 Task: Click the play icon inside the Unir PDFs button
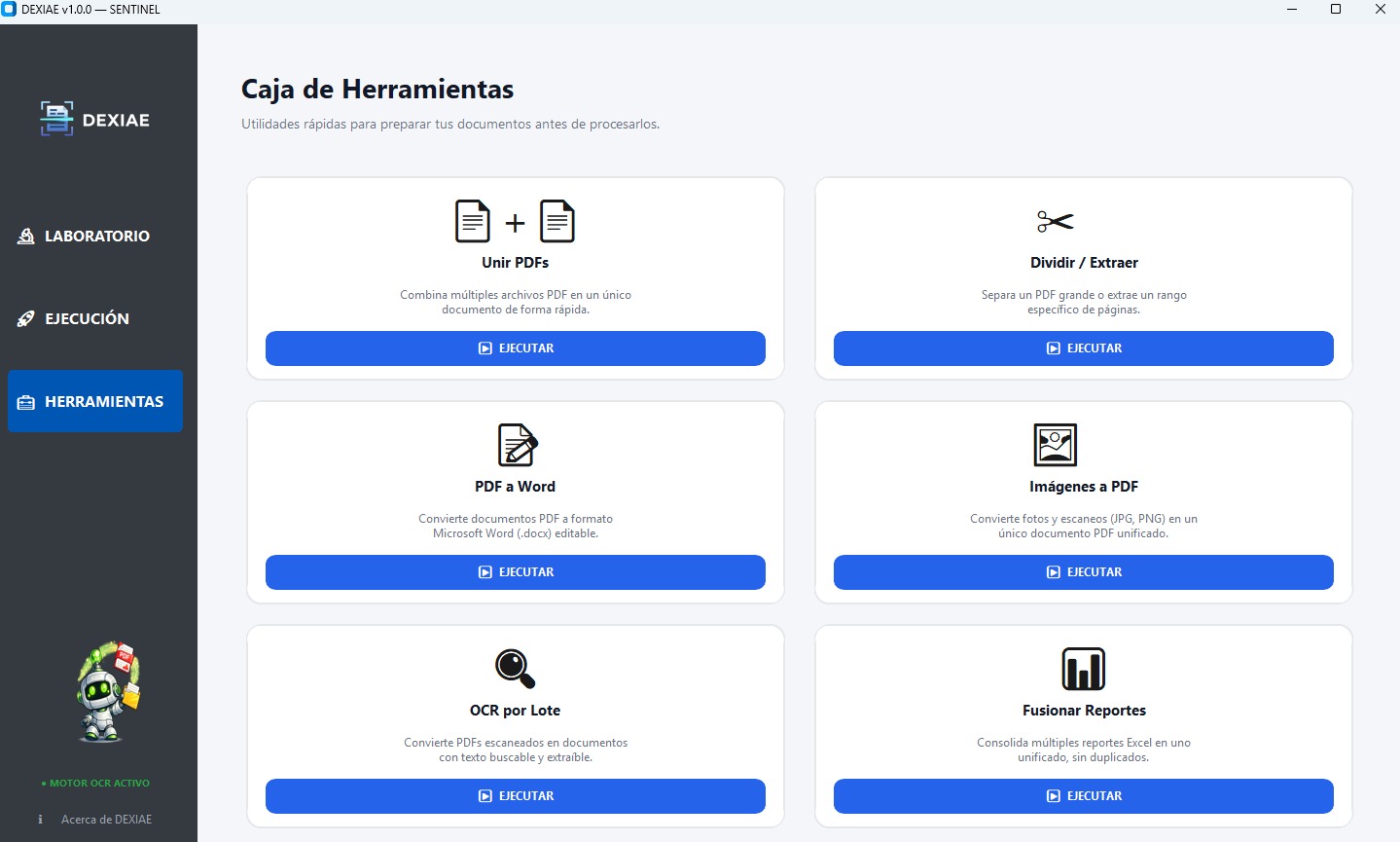click(x=485, y=348)
